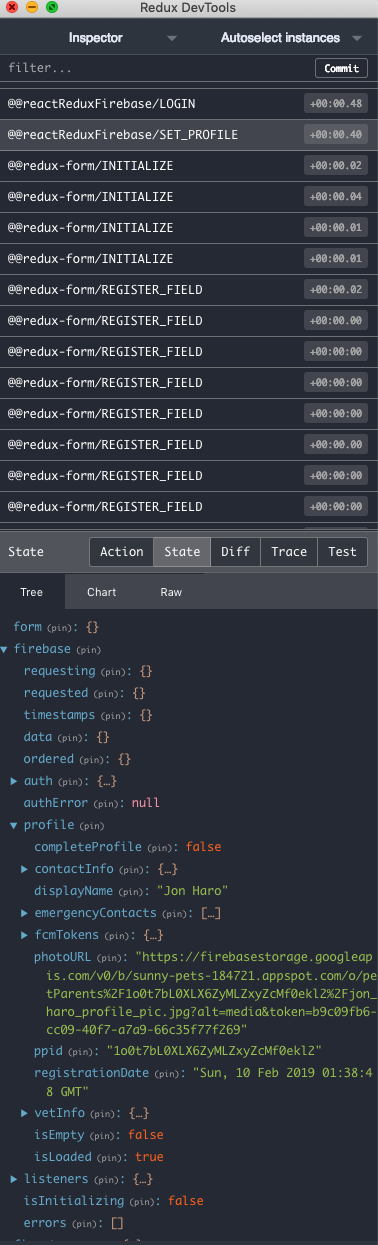Image resolution: width=378 pixels, height=1245 pixels.
Task: Pin the displayName key
Action: (x=131, y=891)
